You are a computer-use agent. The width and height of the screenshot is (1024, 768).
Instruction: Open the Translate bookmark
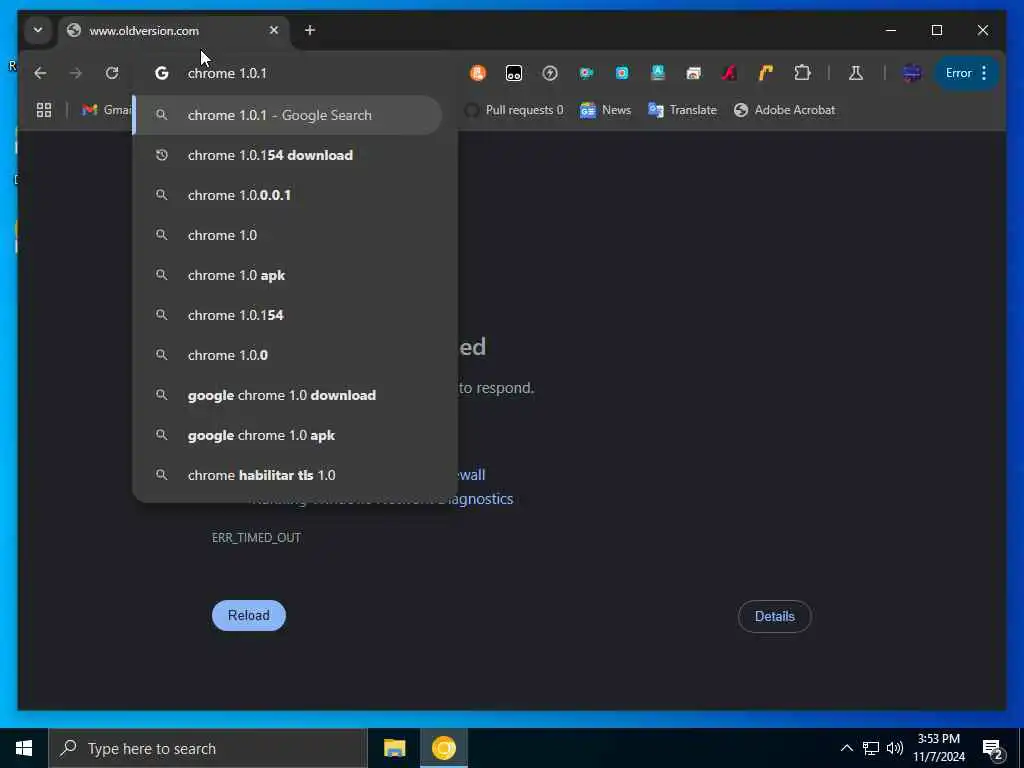682,110
